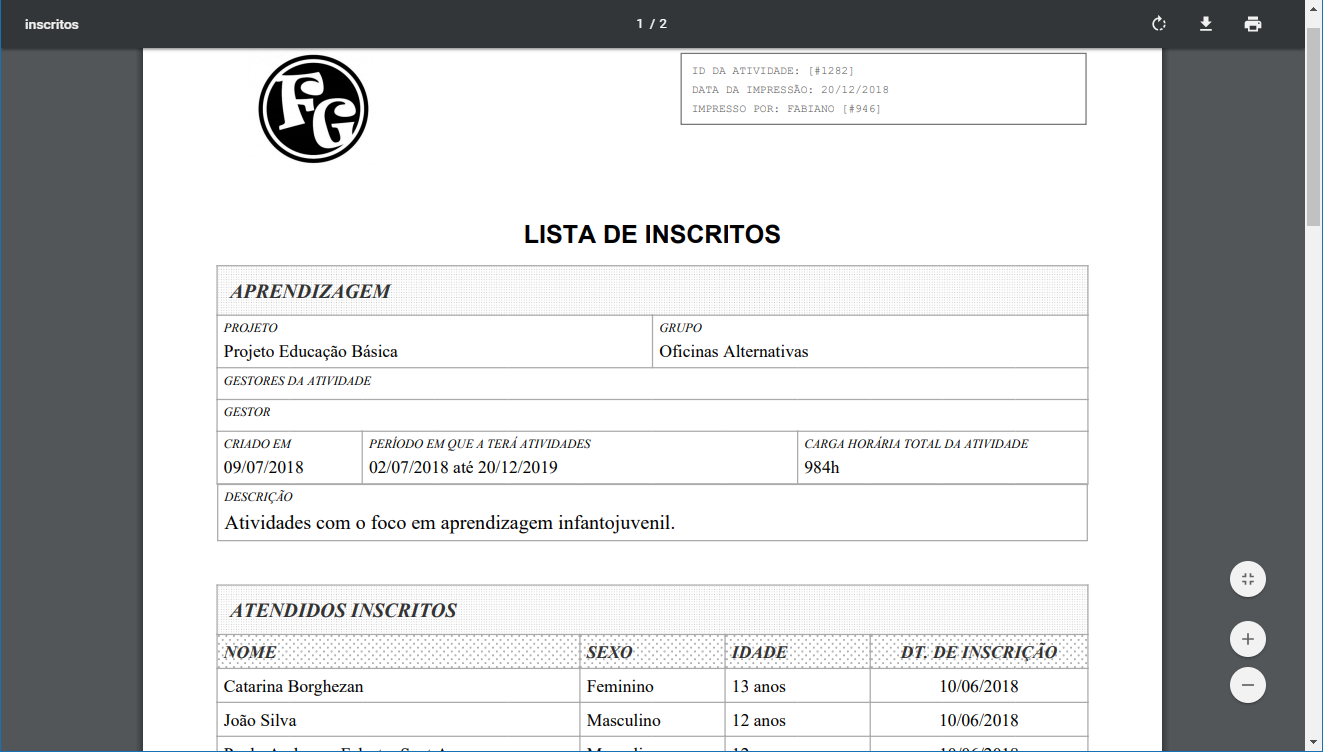Screen dimensions: 1323x752
Task: Click the DT. DE INSCRIÇÃO column header
Action: pos(979,652)
